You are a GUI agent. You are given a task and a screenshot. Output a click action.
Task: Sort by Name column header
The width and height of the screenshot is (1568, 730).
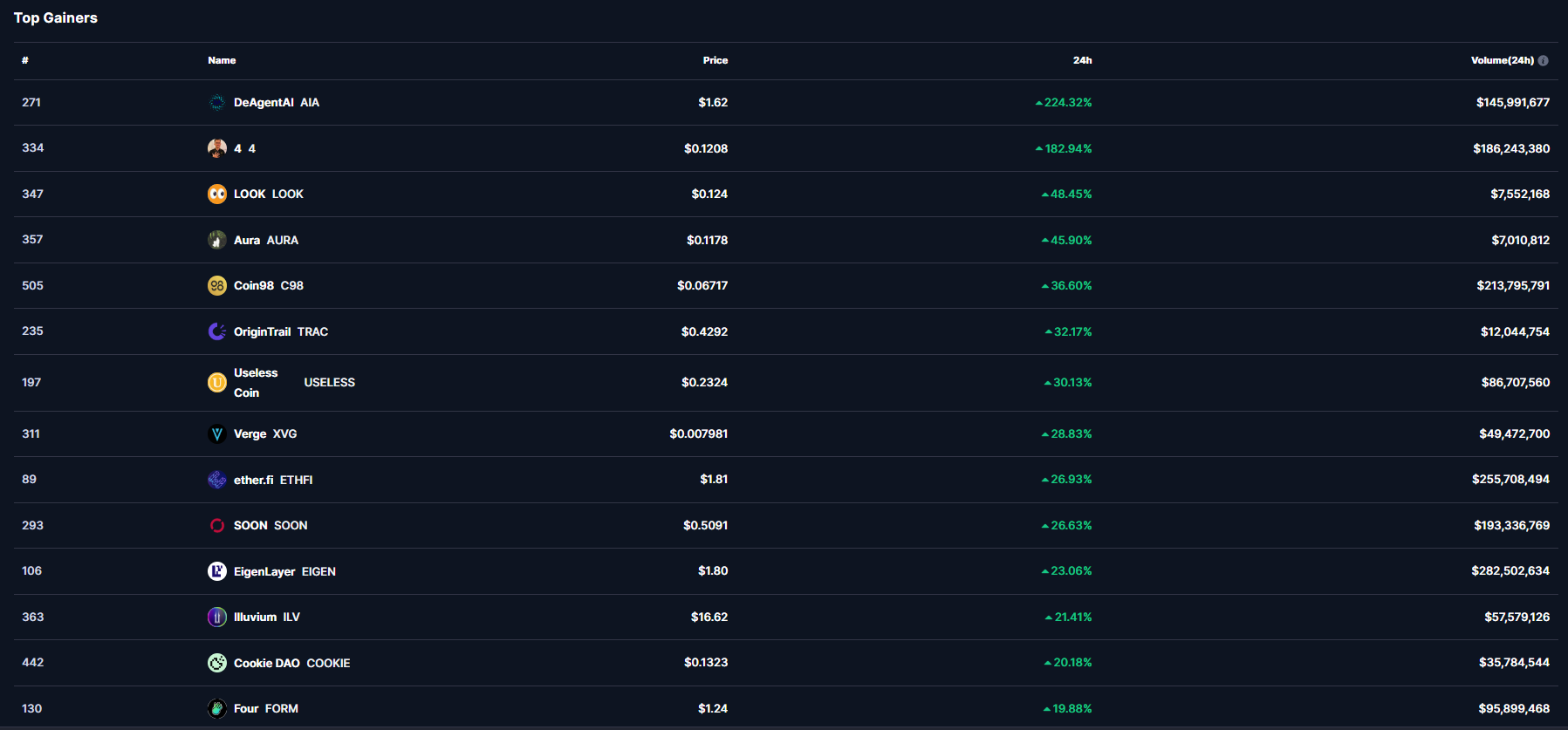pos(222,61)
